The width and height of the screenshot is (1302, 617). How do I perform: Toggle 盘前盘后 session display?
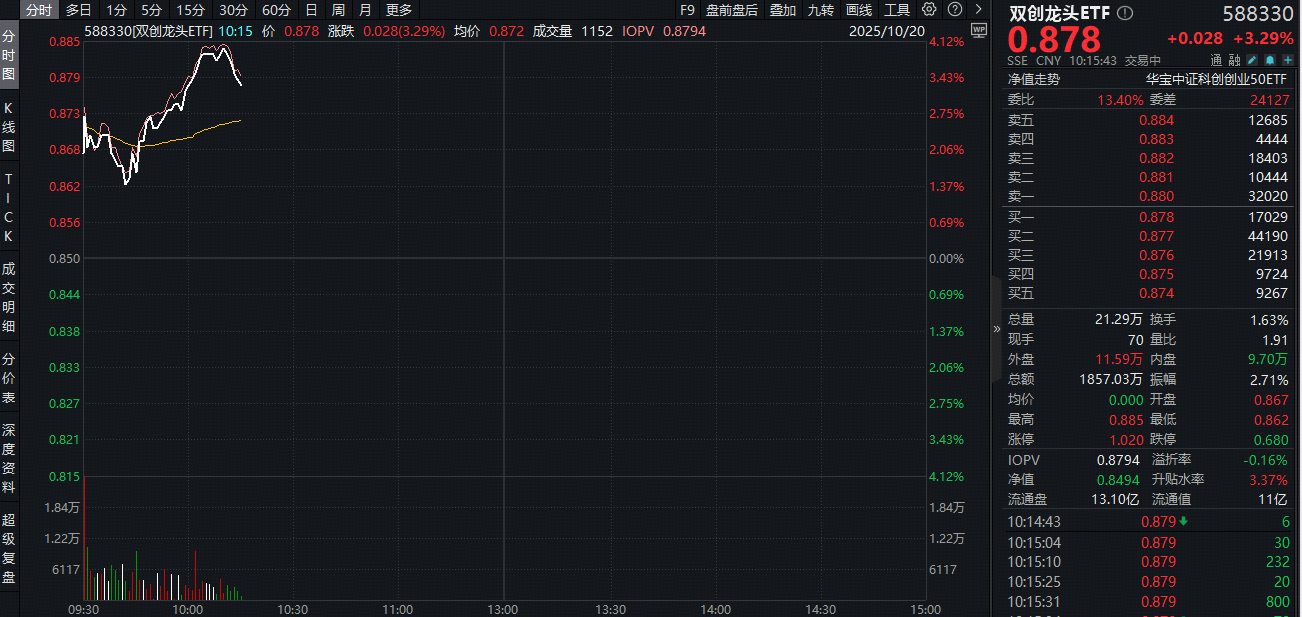pos(732,10)
